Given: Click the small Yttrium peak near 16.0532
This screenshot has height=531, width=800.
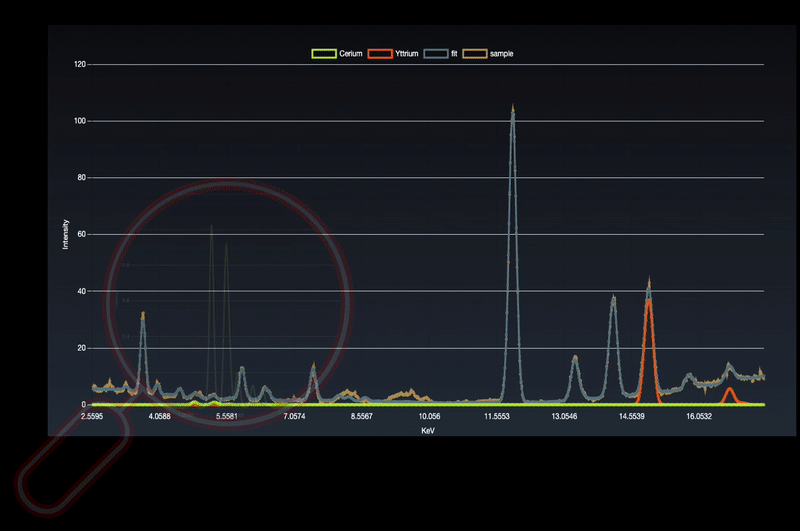Looking at the screenshot, I should tap(730, 392).
